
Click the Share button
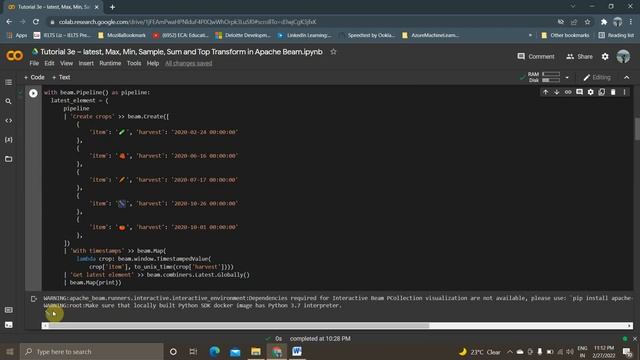580,56
